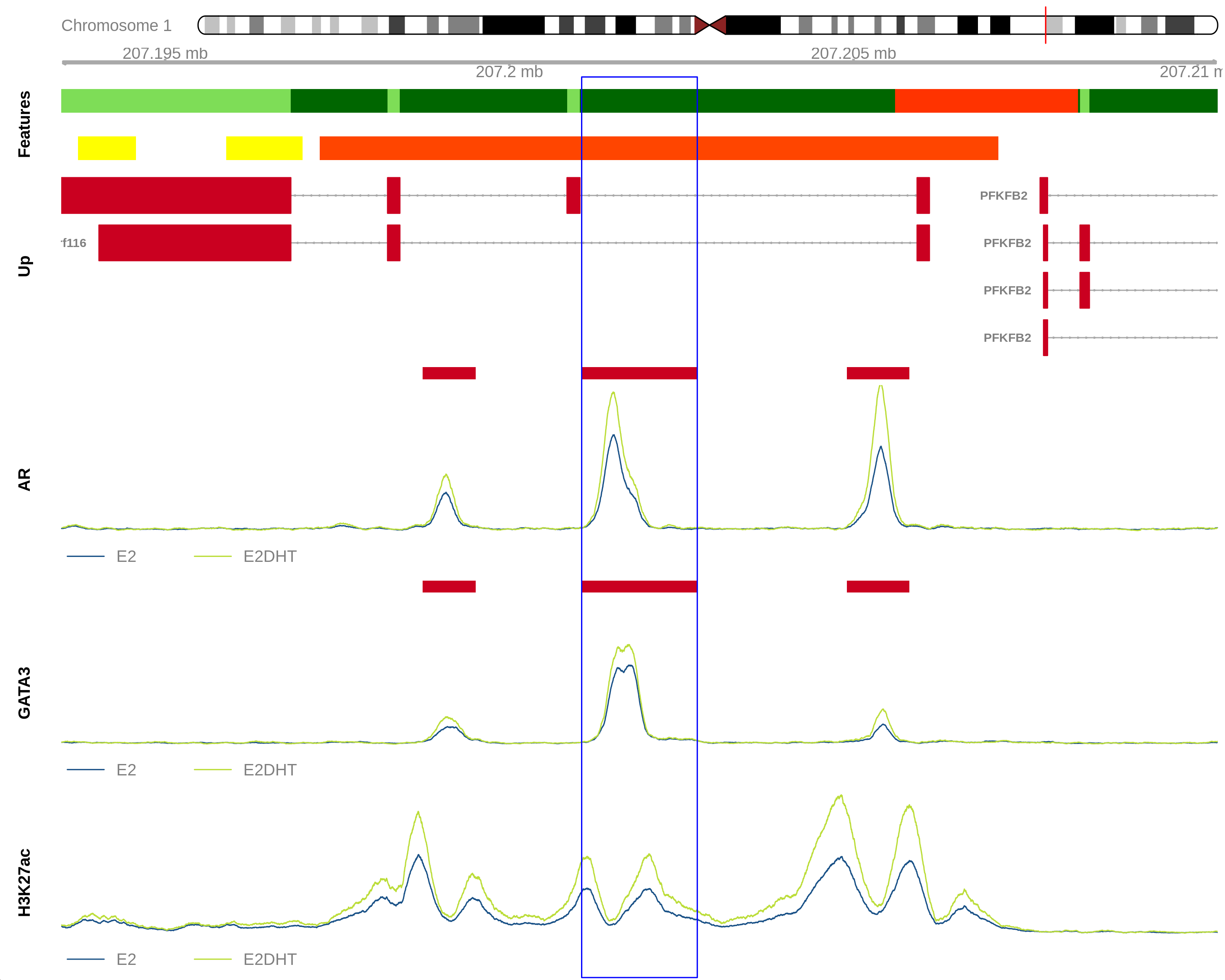Click the leftmost yellow feature block
This screenshot has height=980, width=1225.
(x=107, y=148)
